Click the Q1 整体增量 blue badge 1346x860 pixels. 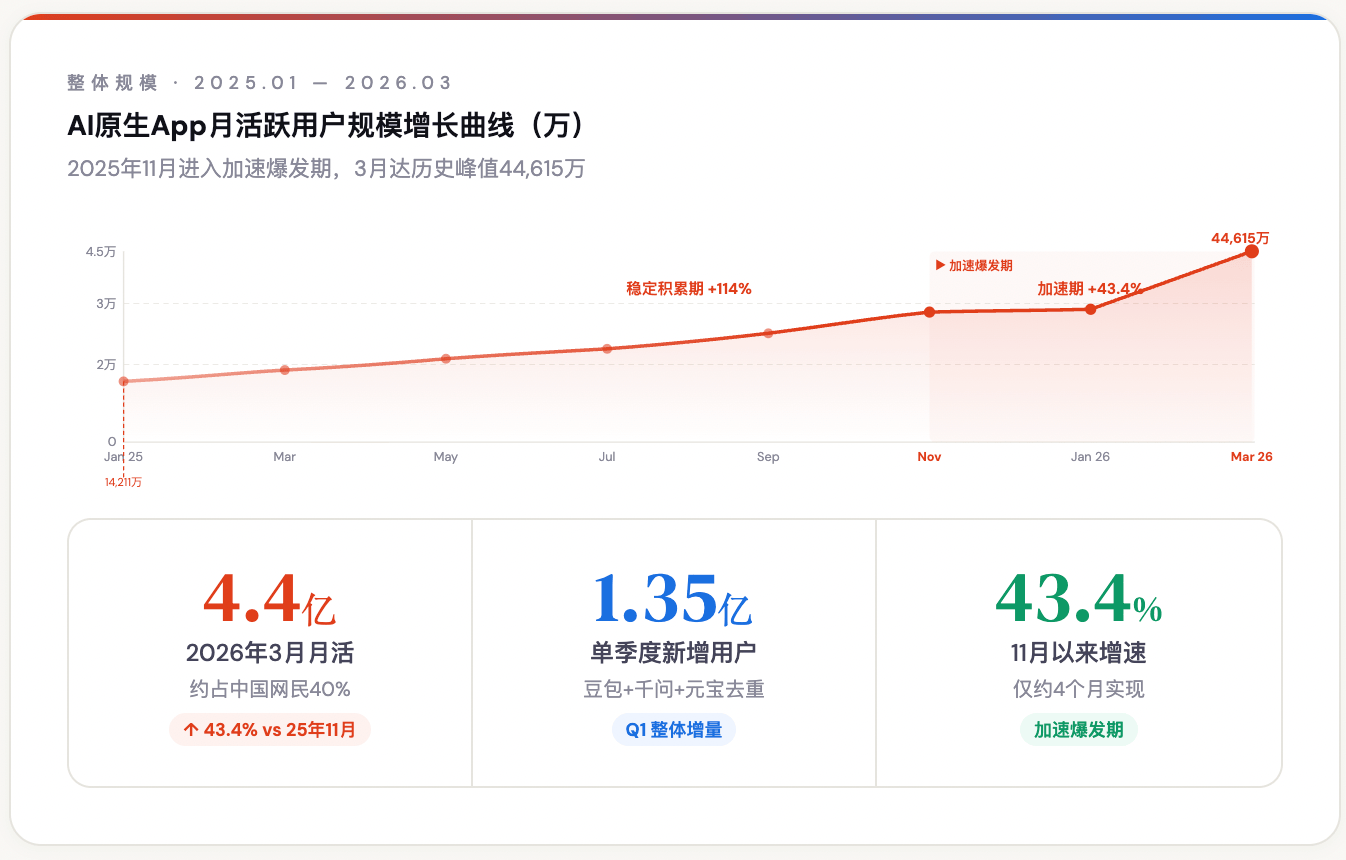point(673,730)
